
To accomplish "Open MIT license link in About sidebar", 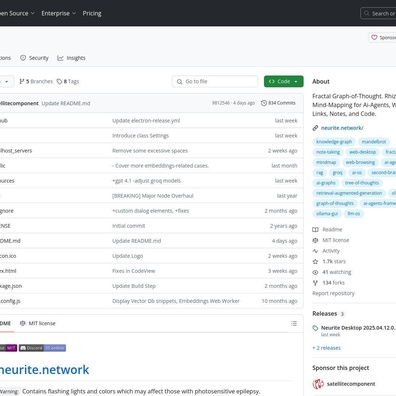I will coord(331,240).
